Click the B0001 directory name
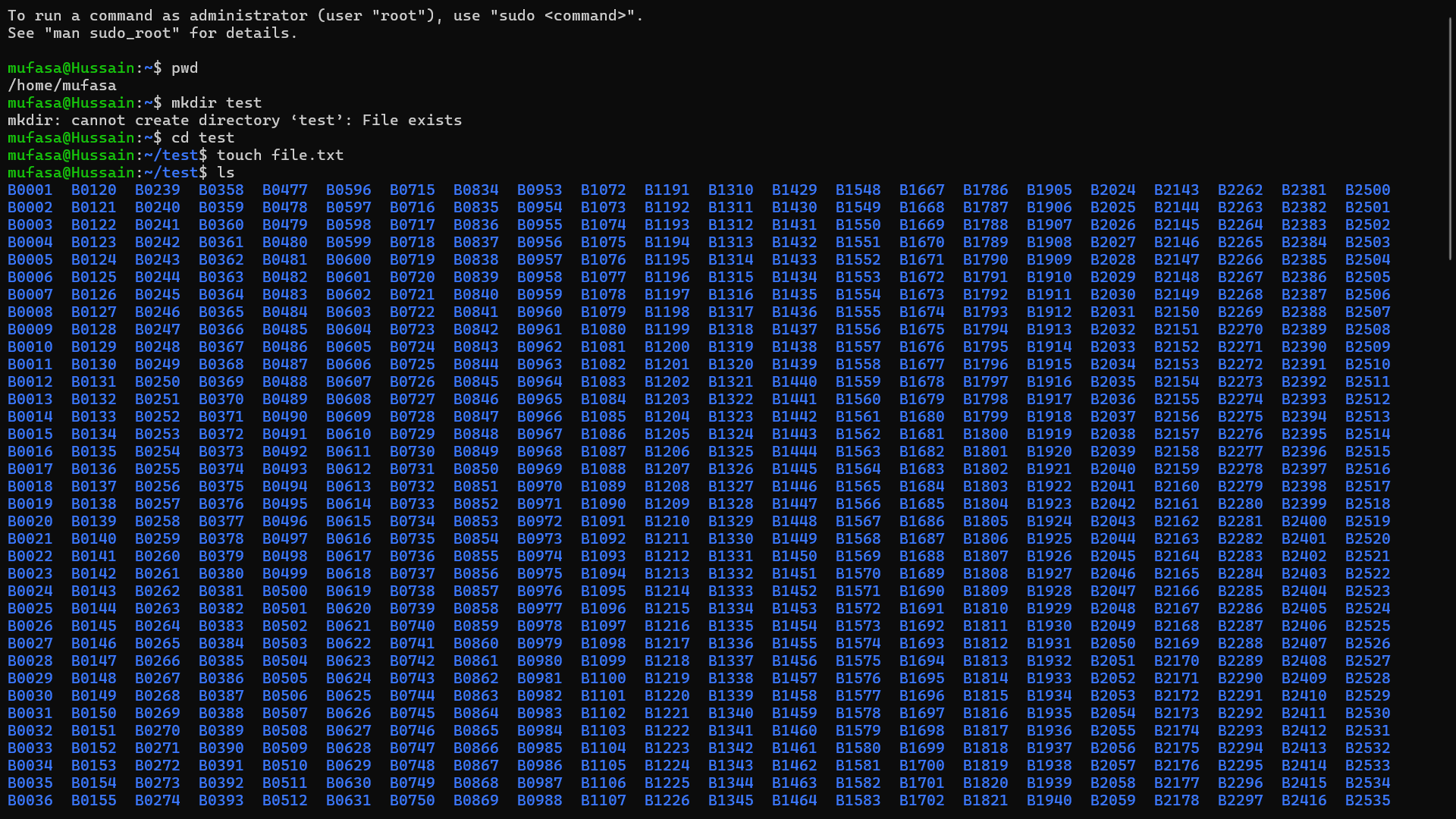The height and width of the screenshot is (819, 1456). tap(30, 190)
